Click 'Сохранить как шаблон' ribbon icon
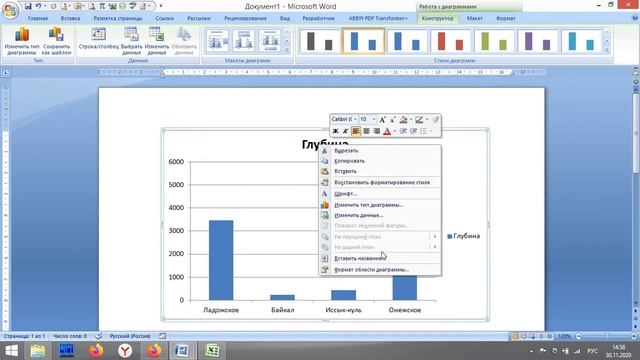The image size is (640, 360). click(x=56, y=41)
